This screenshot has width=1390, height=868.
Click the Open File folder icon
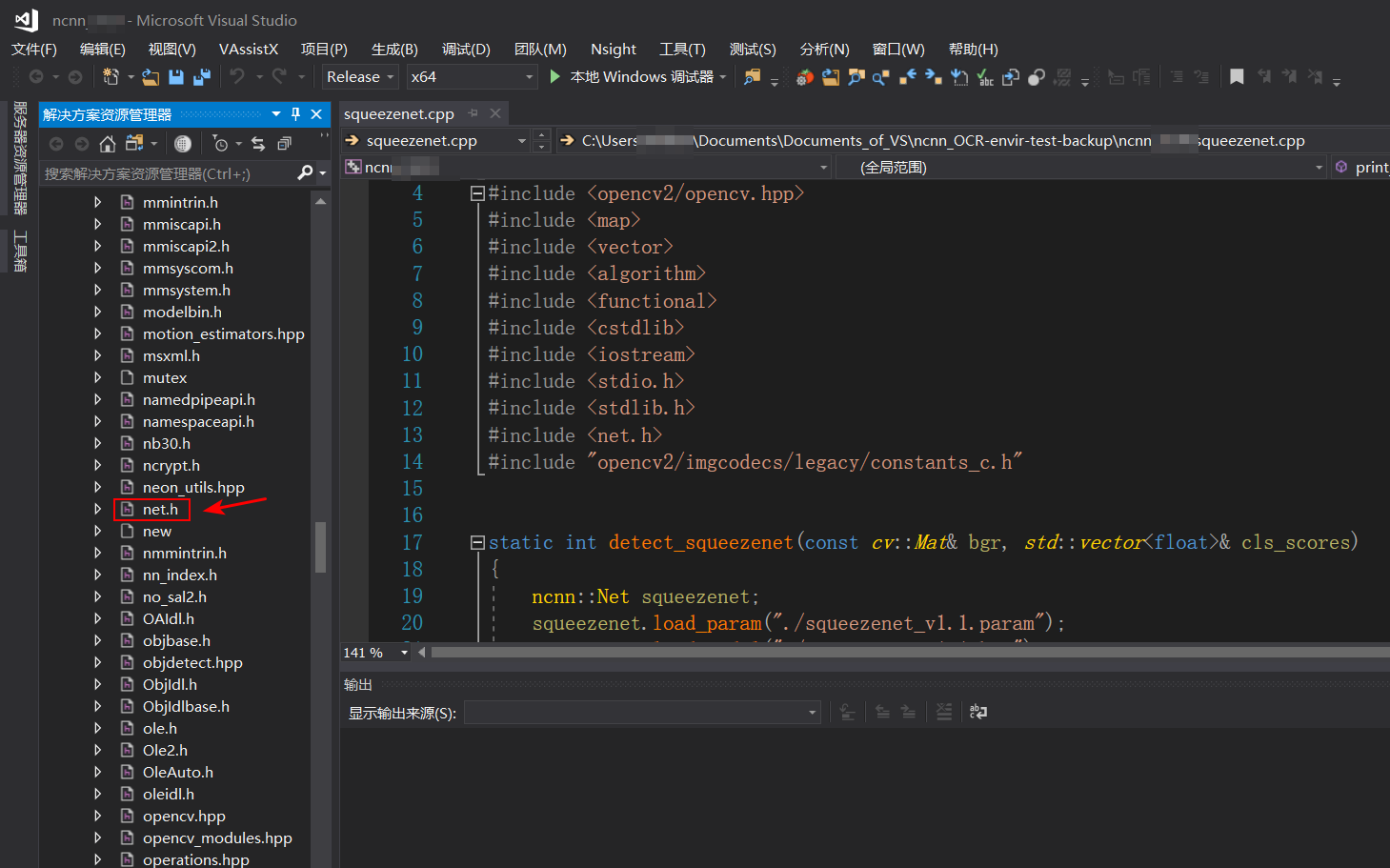click(x=151, y=77)
